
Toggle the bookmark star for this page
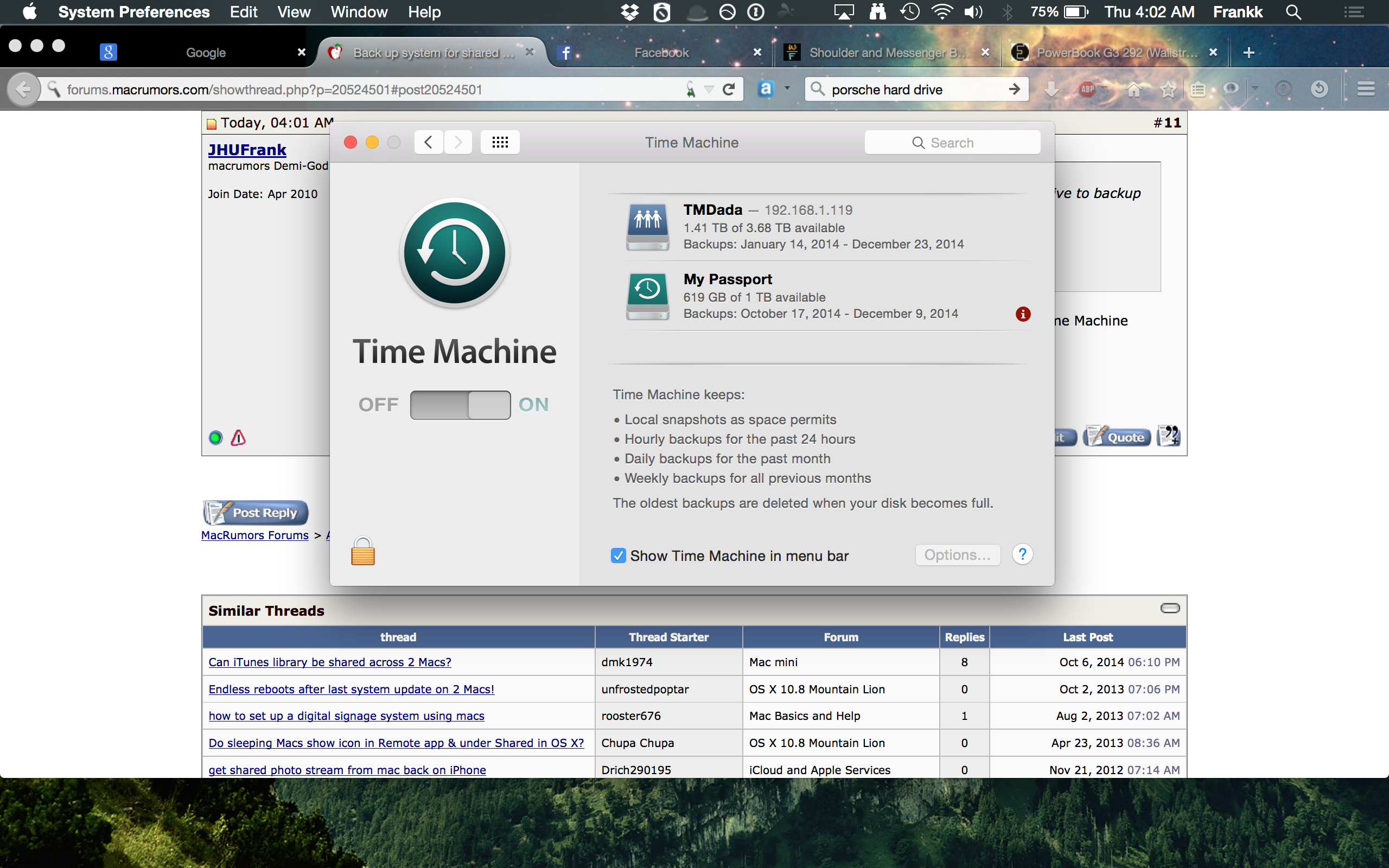(1169, 89)
